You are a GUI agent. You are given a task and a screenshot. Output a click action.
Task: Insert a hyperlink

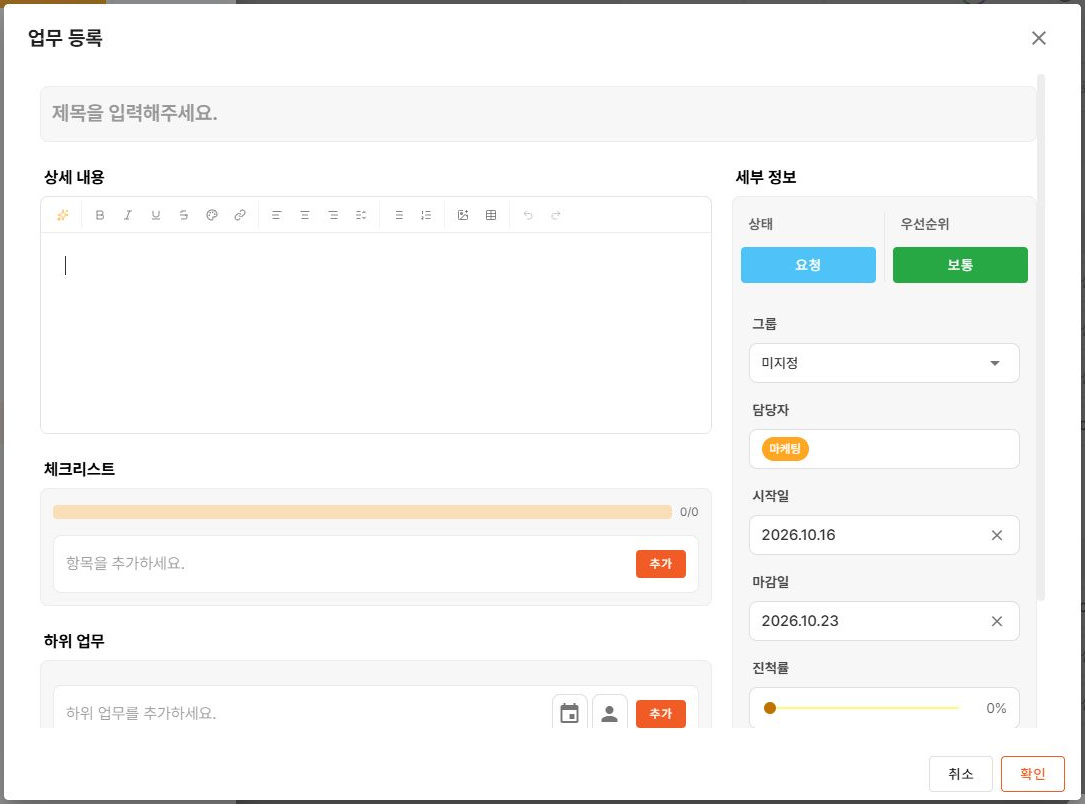pyautogui.click(x=240, y=215)
